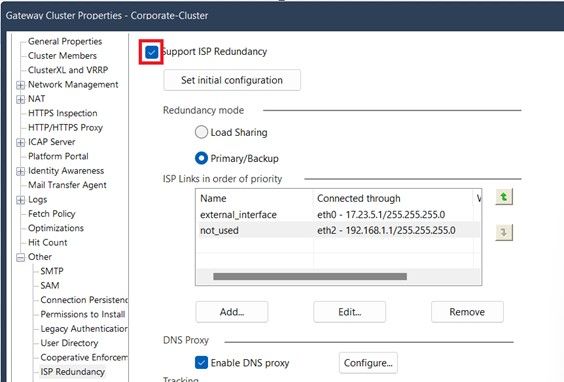
Task: Click Logs tree label
Action: 37,199
